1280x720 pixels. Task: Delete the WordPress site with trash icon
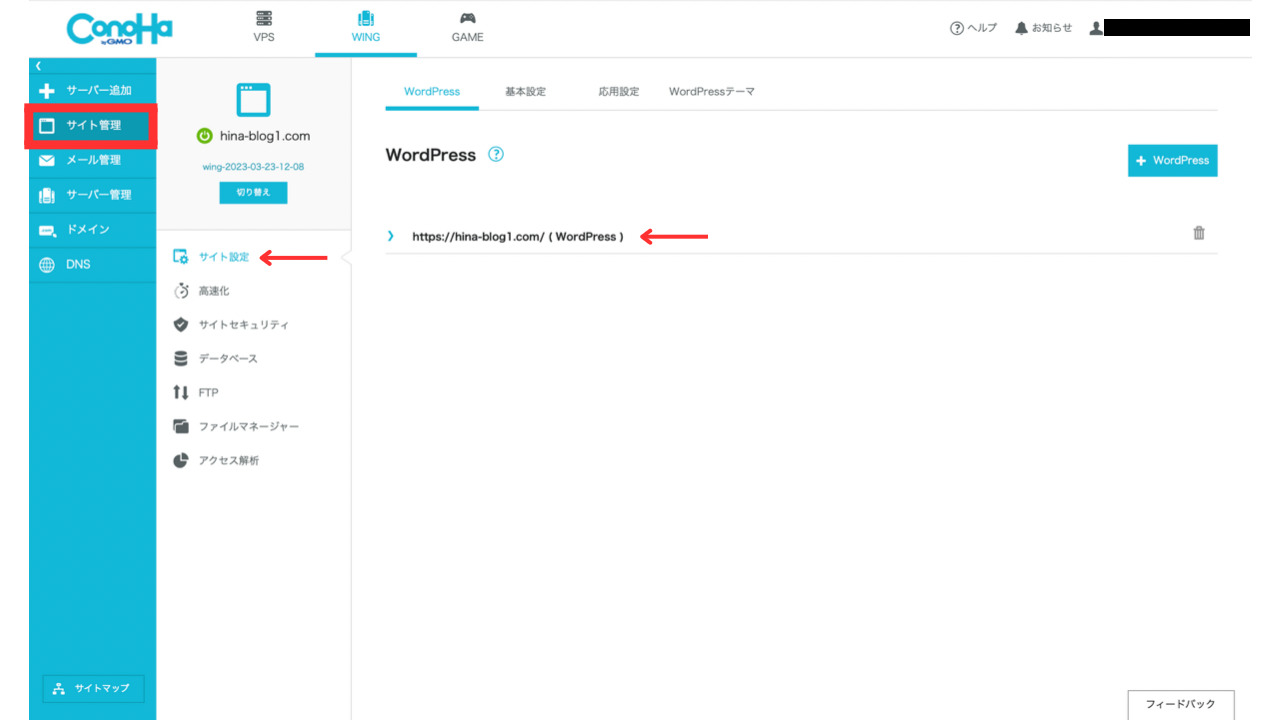click(1199, 233)
